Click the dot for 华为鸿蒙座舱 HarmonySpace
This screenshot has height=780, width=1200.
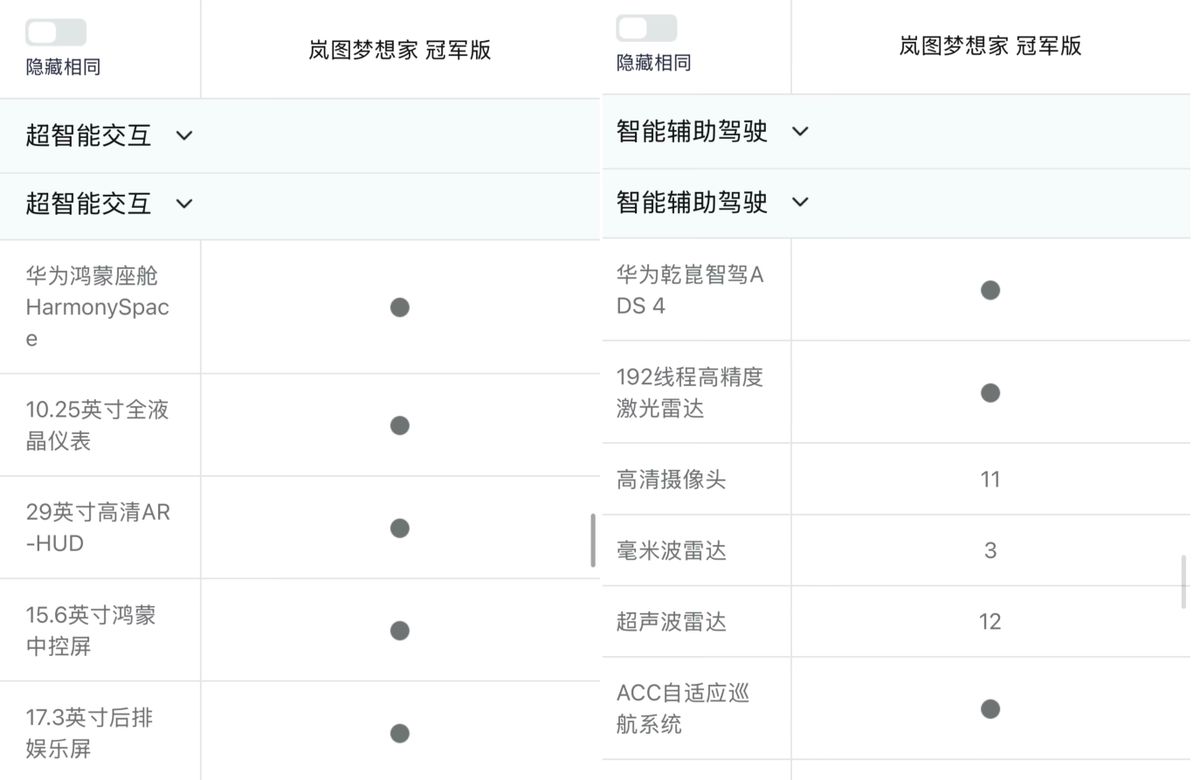400,307
